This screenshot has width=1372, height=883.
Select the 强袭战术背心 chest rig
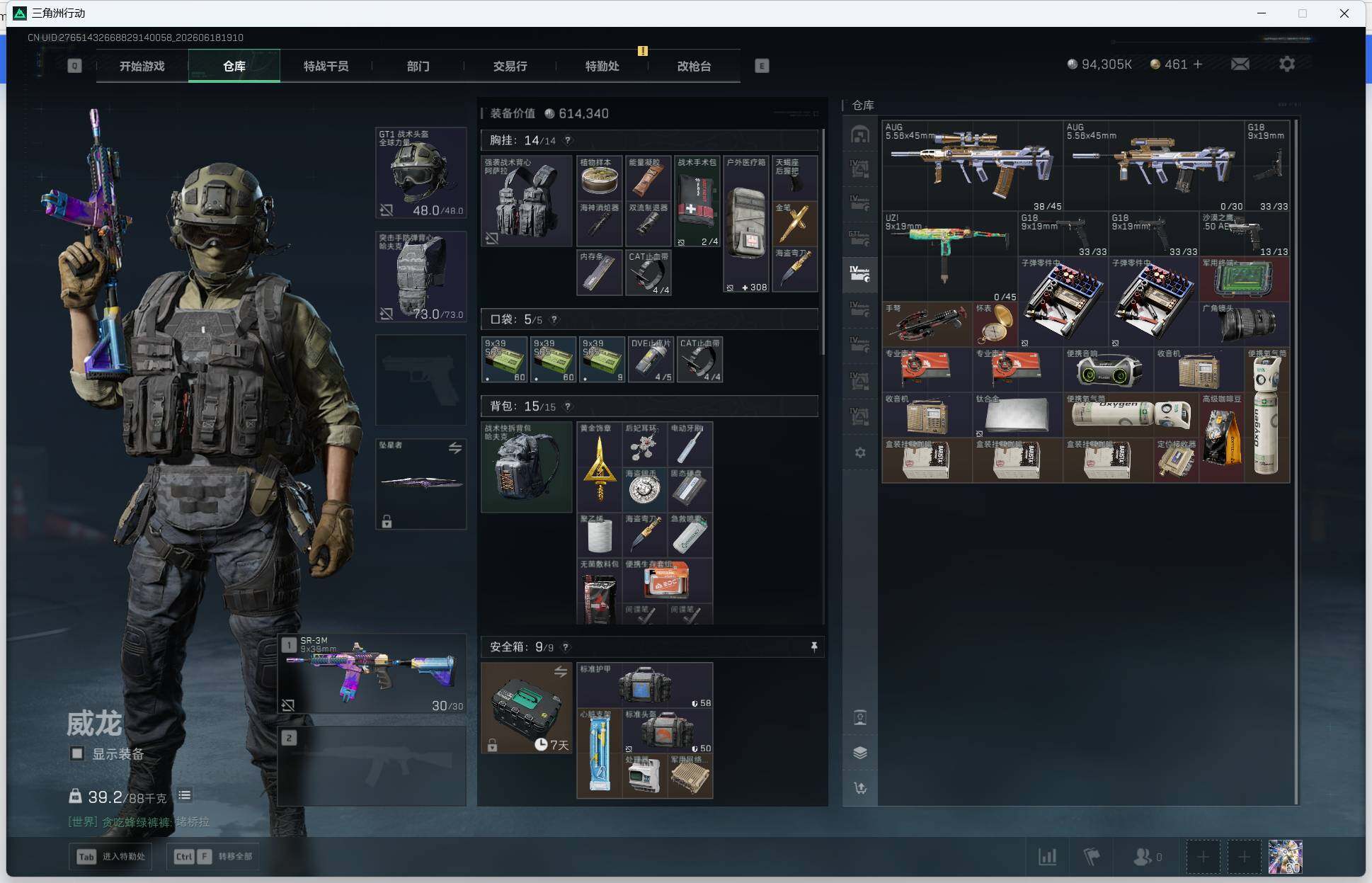pyautogui.click(x=527, y=201)
